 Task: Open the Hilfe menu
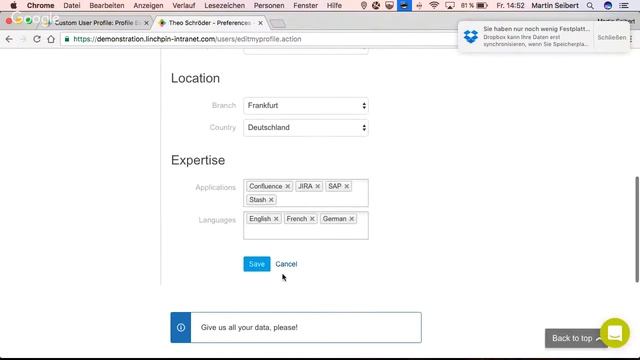[334, 6]
